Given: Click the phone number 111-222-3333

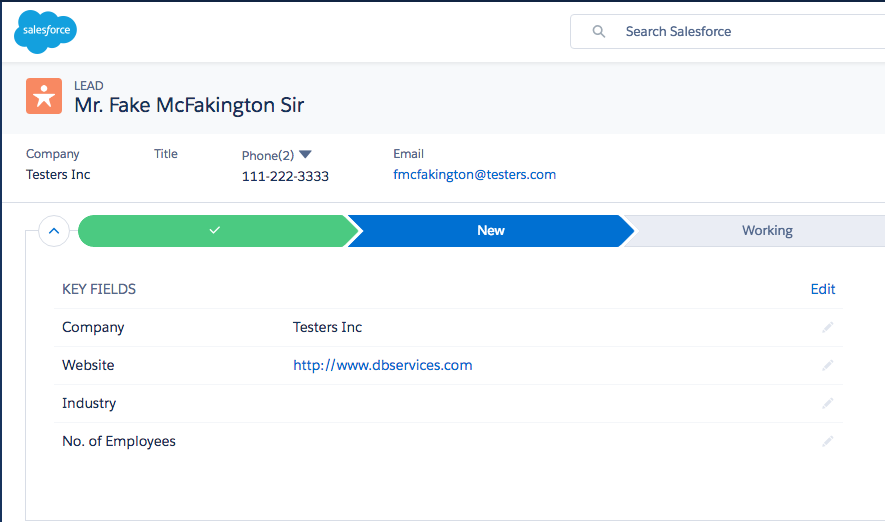Looking at the screenshot, I should click(285, 177).
